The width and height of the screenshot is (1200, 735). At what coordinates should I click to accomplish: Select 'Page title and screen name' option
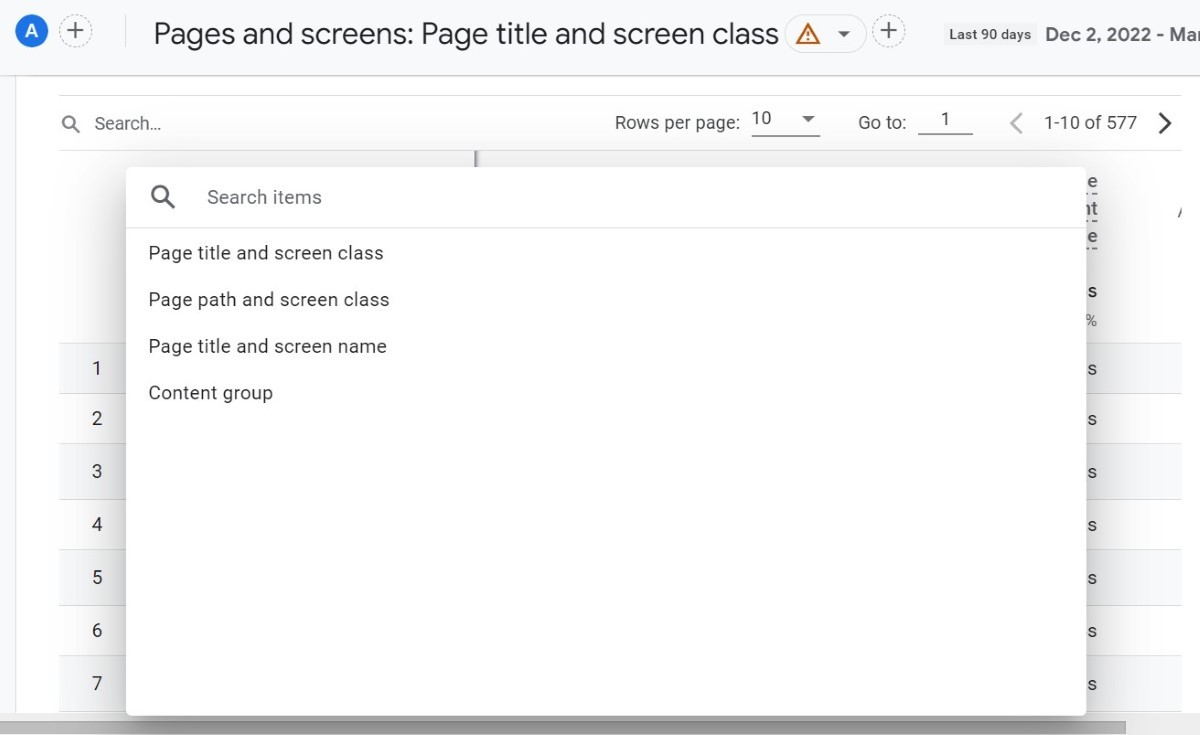(267, 346)
